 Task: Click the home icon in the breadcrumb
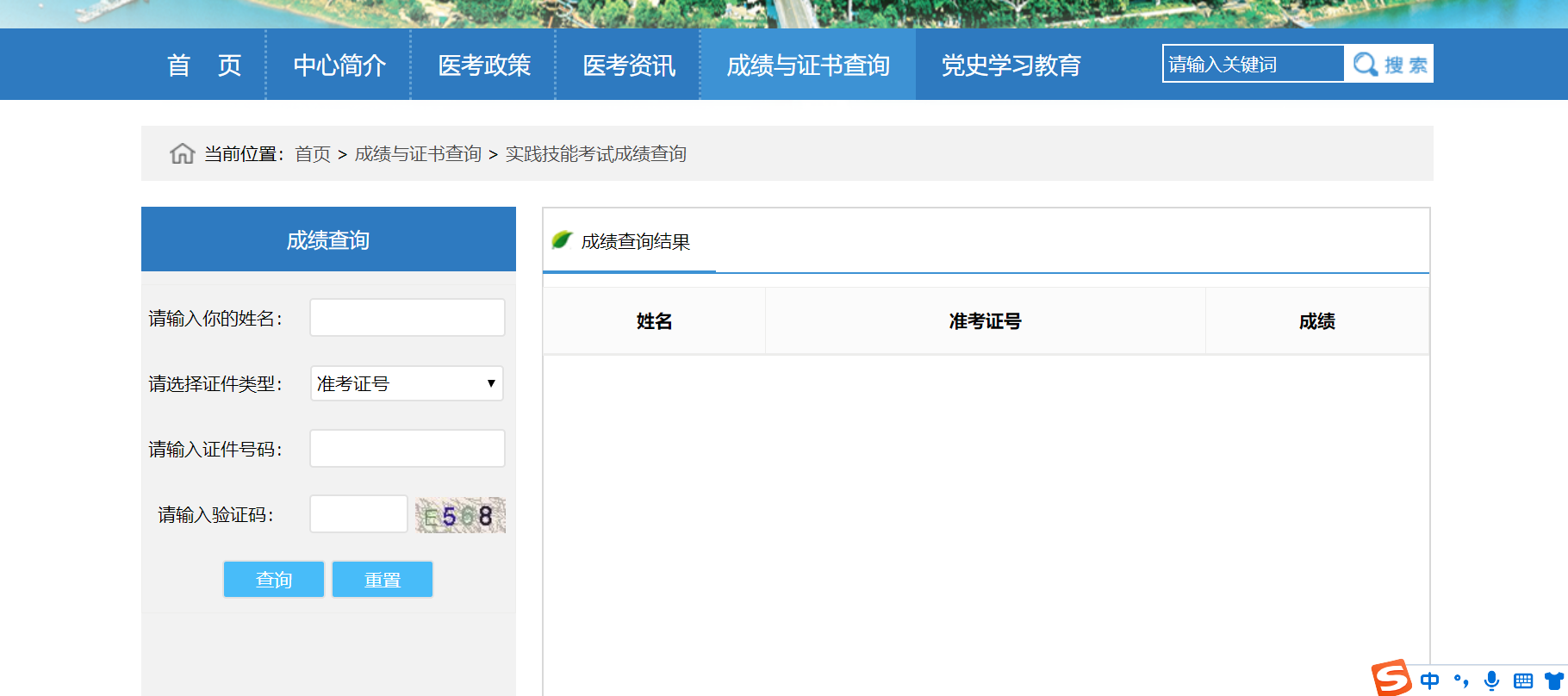coord(182,153)
